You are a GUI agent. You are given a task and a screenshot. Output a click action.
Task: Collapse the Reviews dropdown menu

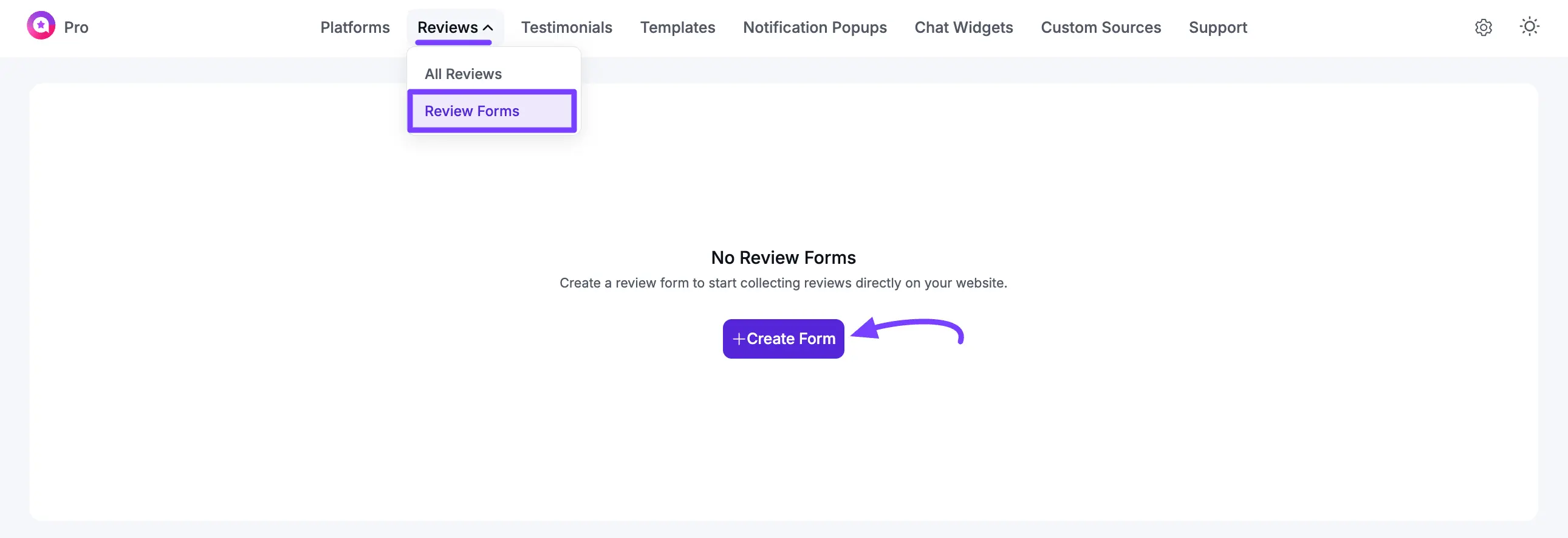(x=454, y=27)
